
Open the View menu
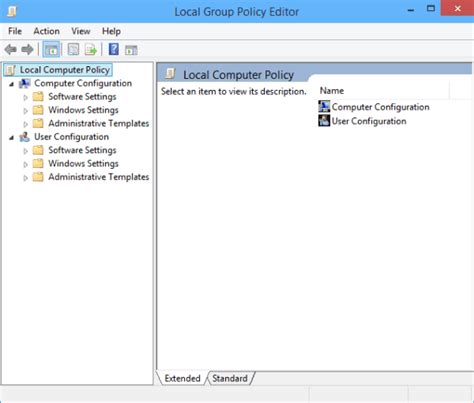81,31
